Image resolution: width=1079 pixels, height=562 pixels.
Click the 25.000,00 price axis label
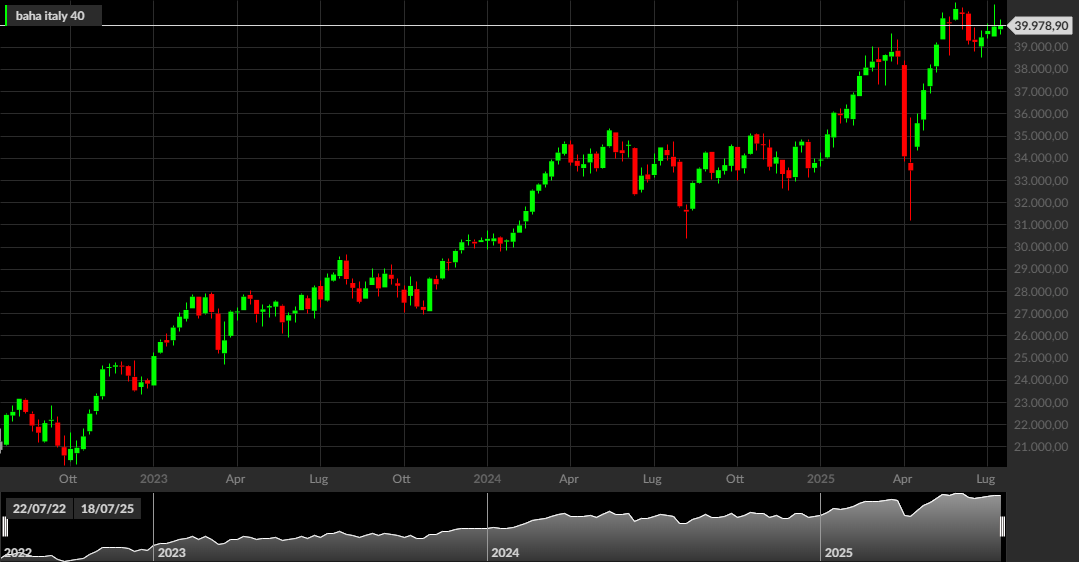(x=1041, y=358)
